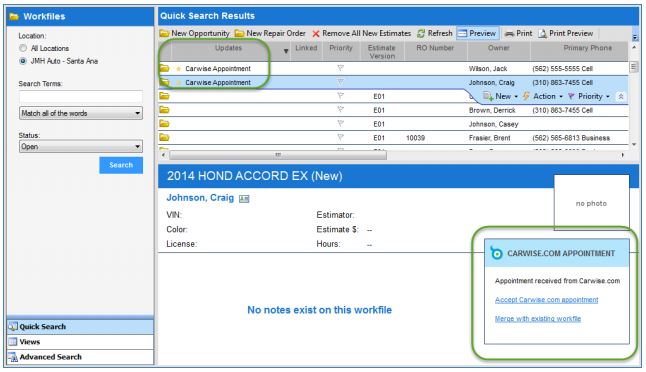Click the no photo thumbnail
The width and height of the screenshot is (646, 372).
(x=591, y=202)
